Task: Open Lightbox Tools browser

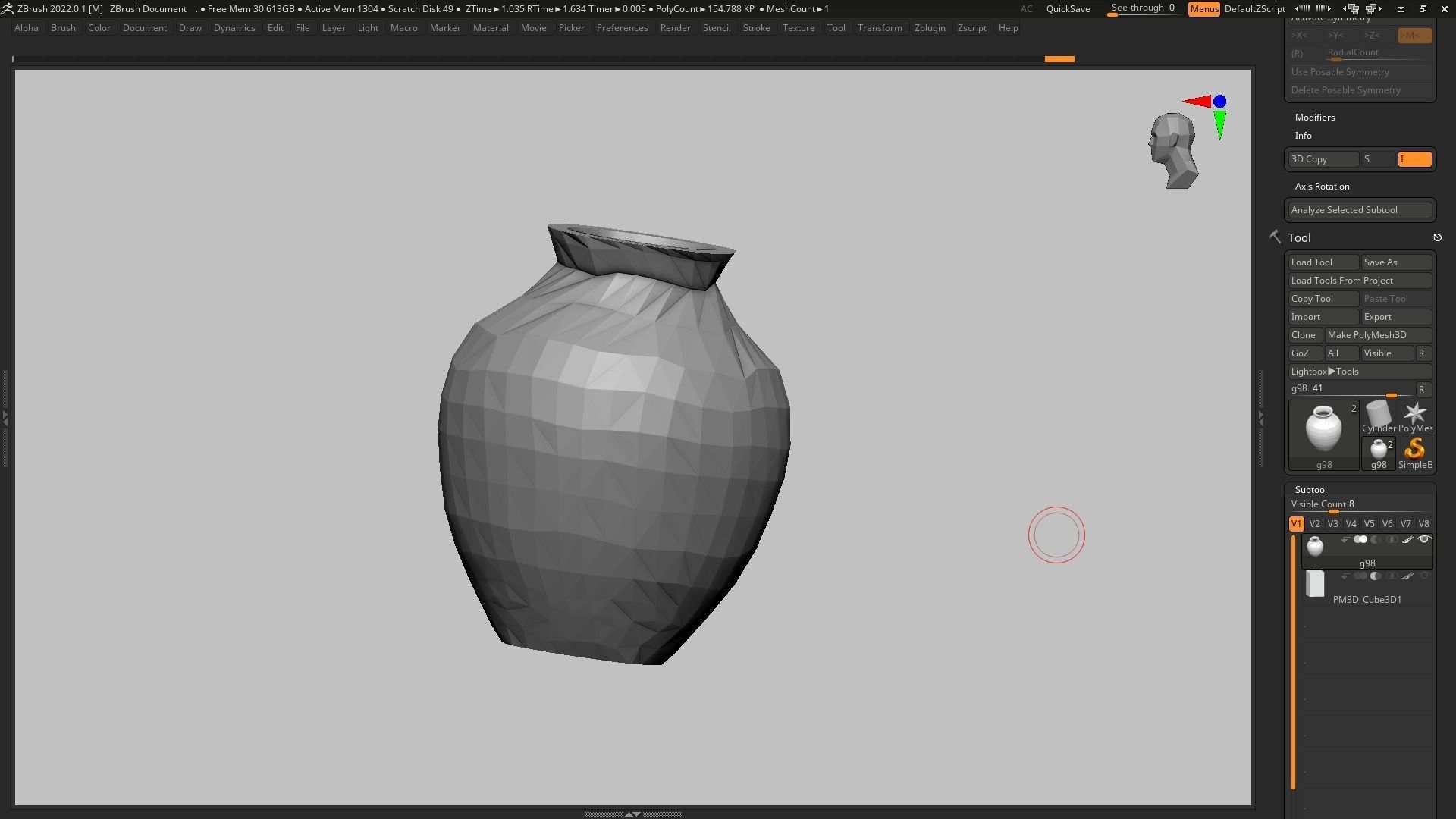Action: (1360, 372)
